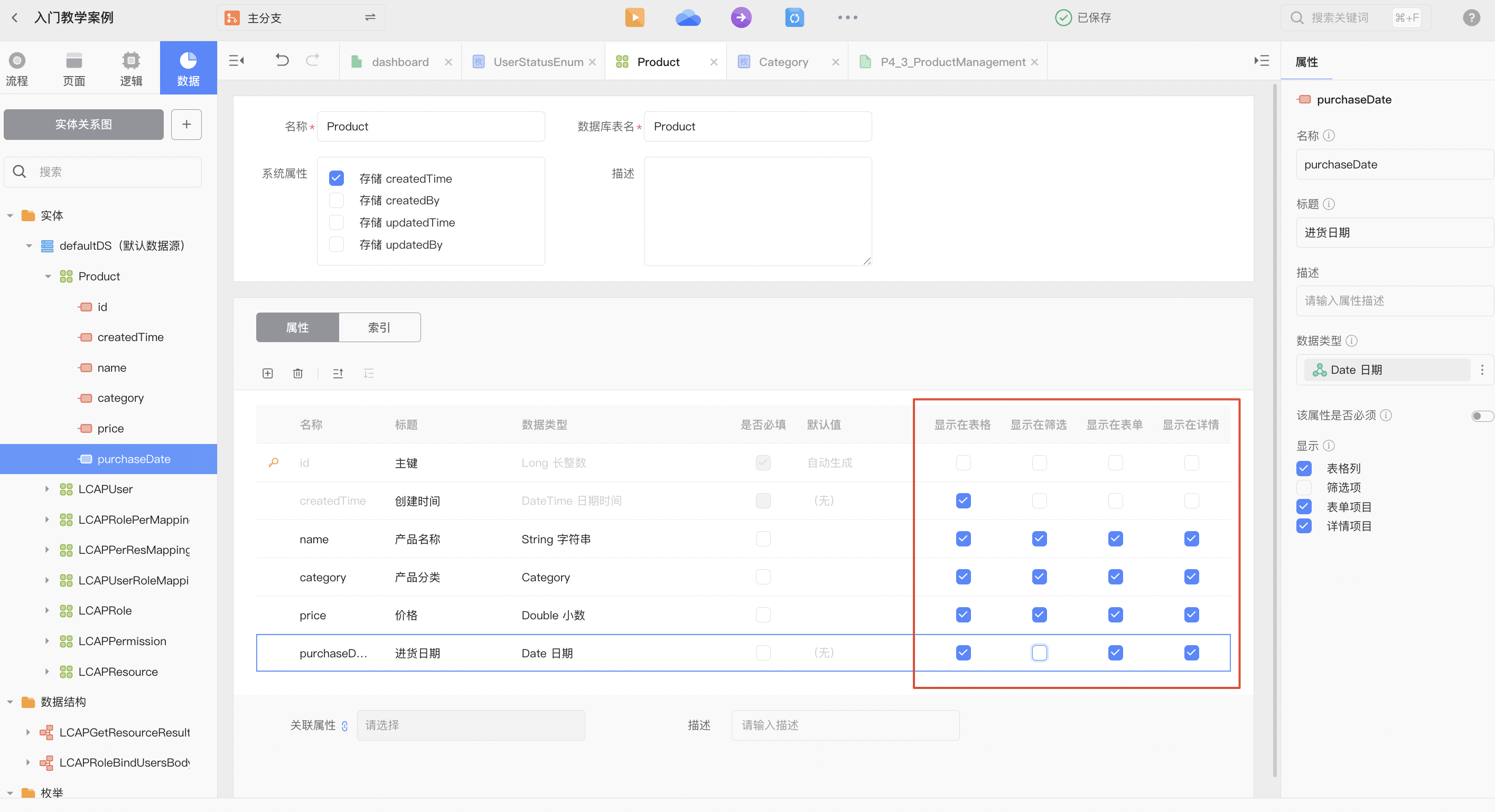Click the 关联属性 link icon
Image resolution: width=1495 pixels, height=812 pixels.
[x=345, y=725]
